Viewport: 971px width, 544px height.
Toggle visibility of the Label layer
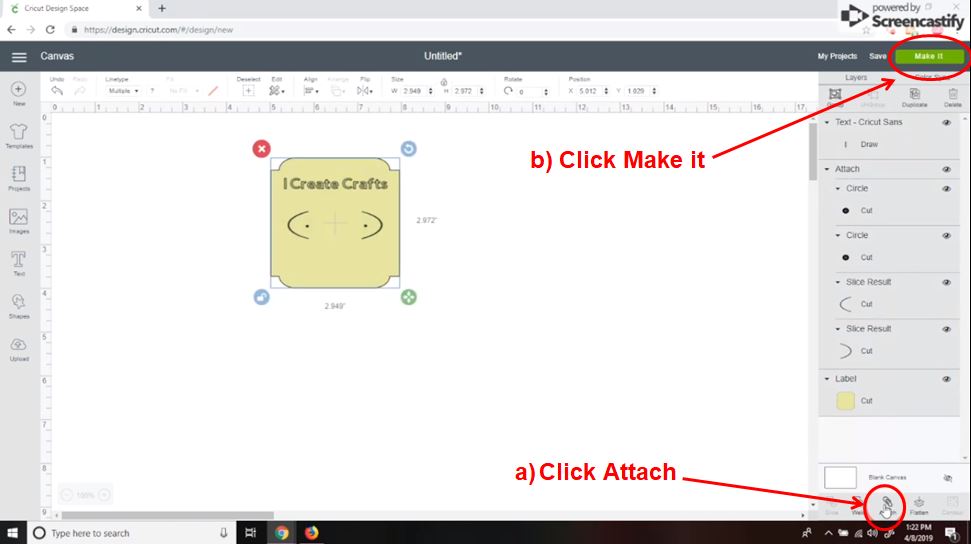pyautogui.click(x=946, y=379)
